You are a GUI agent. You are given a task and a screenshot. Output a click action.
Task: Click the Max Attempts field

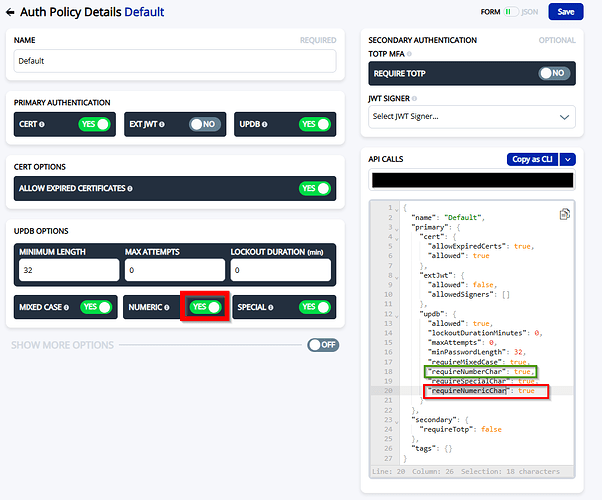coord(175,270)
